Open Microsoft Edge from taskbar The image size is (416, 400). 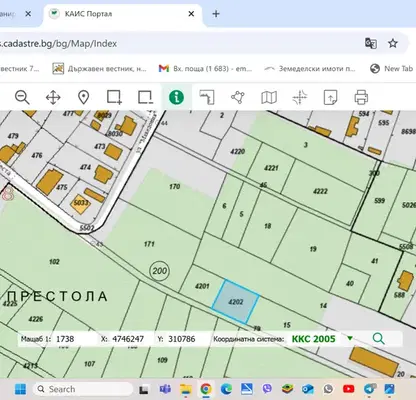pos(227,389)
